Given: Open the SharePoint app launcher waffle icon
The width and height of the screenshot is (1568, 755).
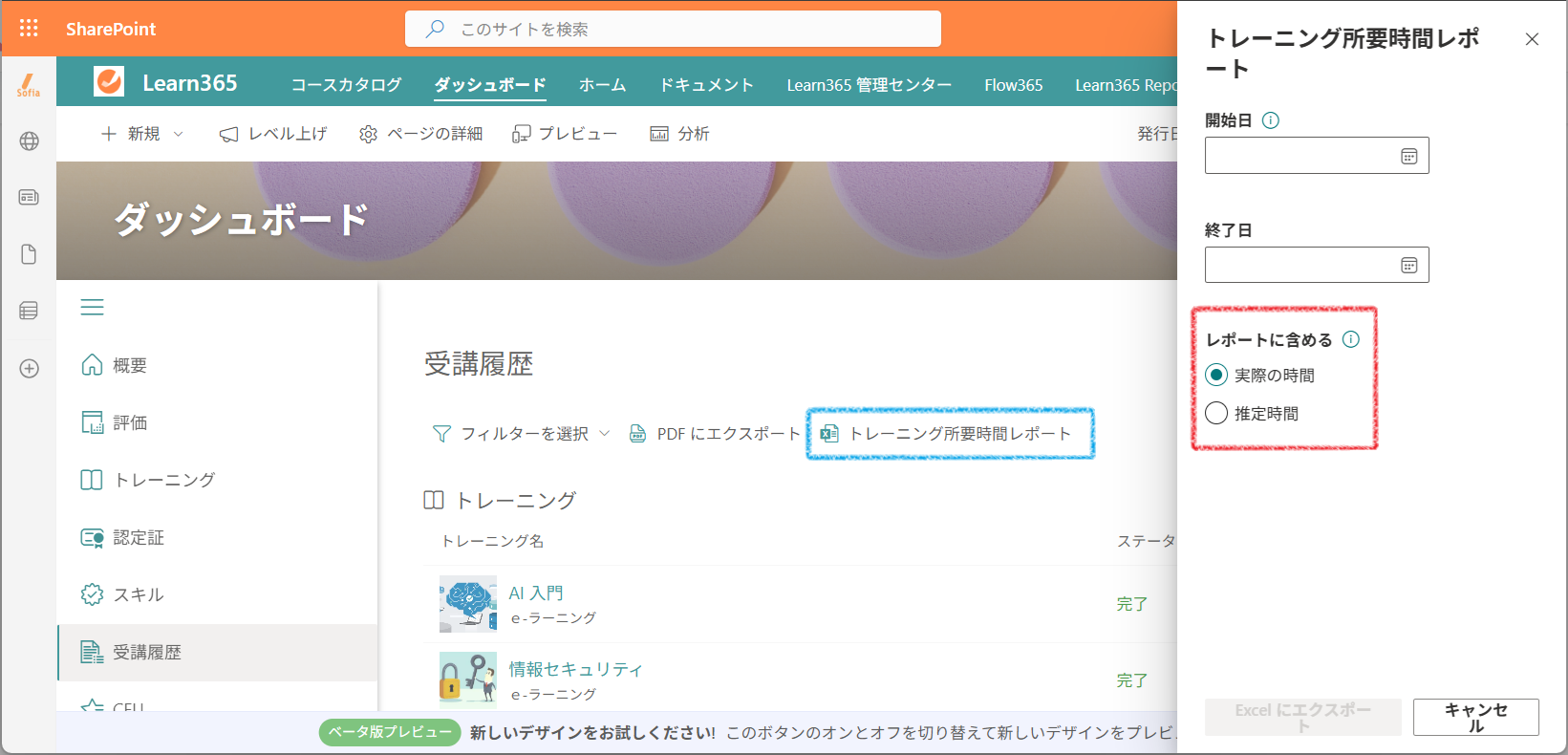Looking at the screenshot, I should pyautogui.click(x=29, y=29).
